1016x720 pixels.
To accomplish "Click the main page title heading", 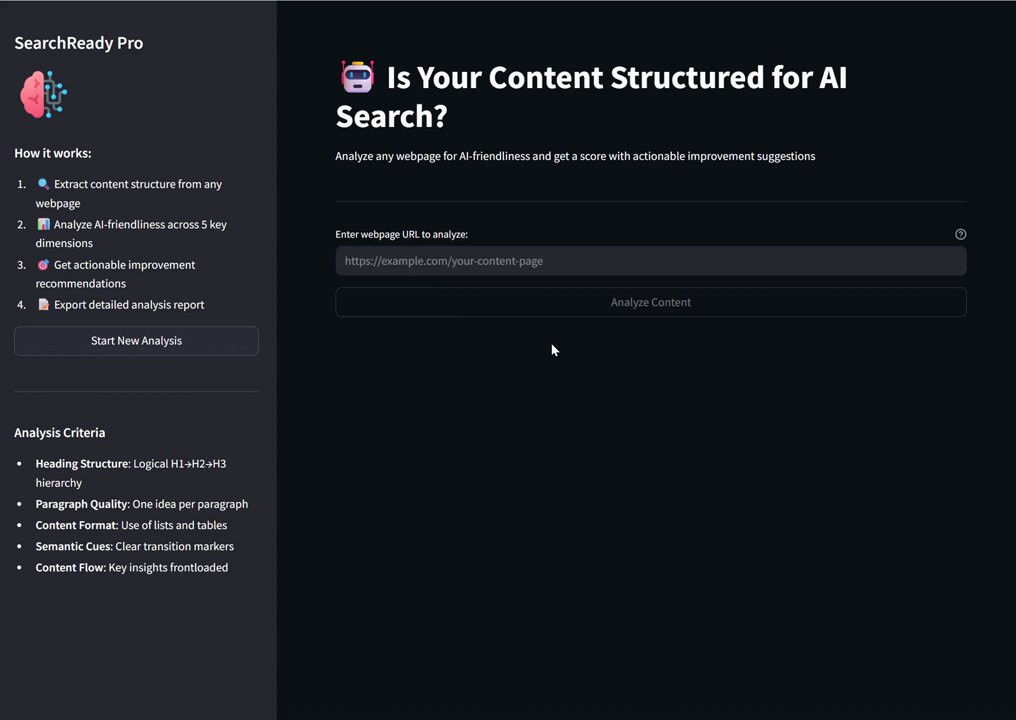I will click(x=591, y=97).
